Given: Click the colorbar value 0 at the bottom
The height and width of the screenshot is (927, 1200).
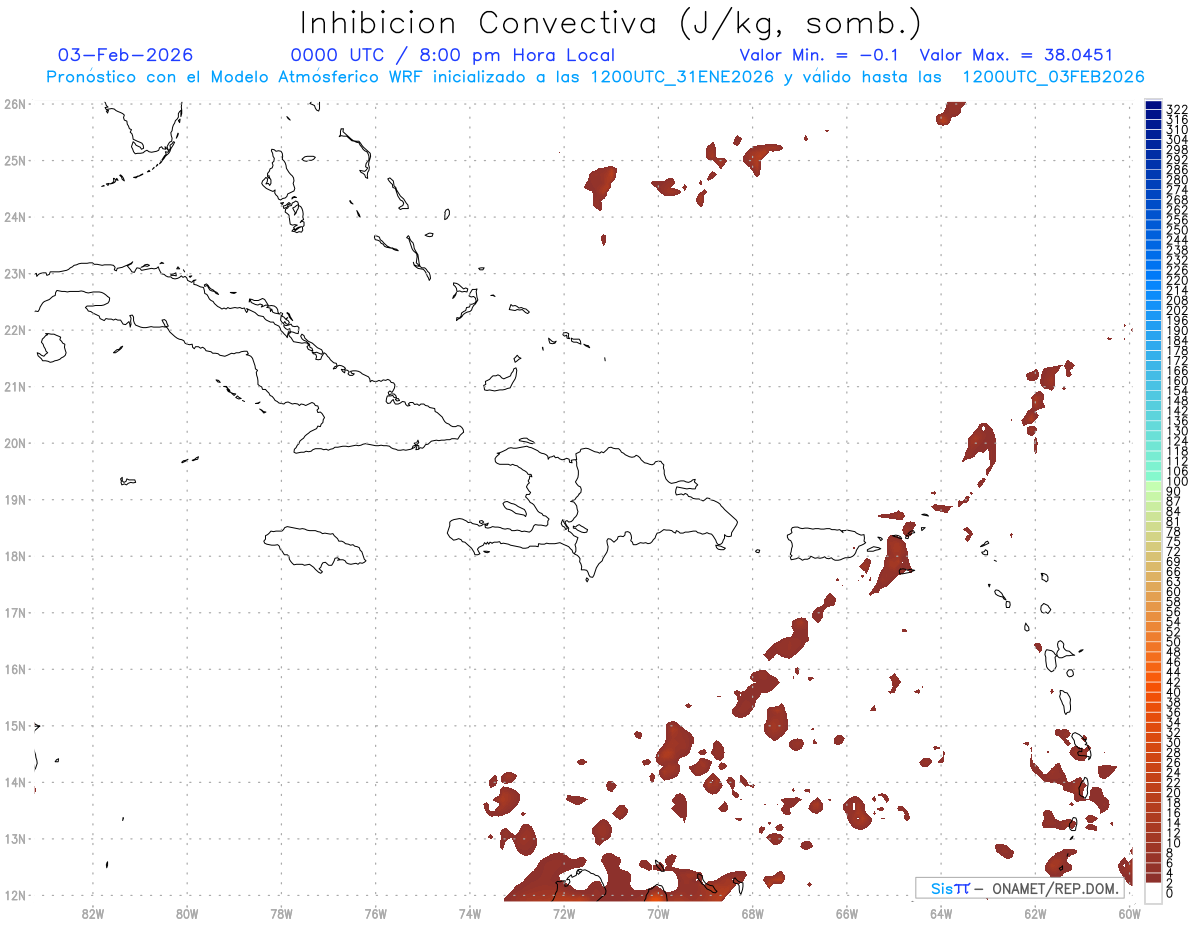Looking at the screenshot, I should point(1170,892).
